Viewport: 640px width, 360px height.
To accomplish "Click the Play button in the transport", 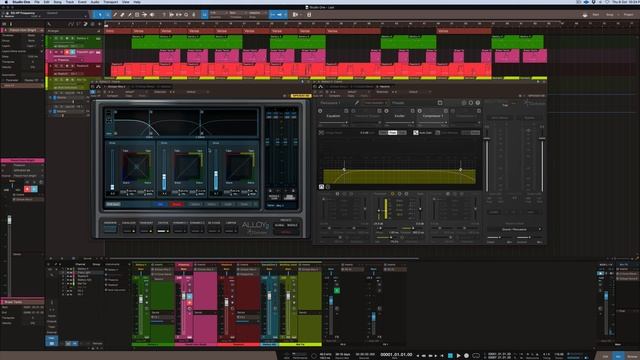I will pyautogui.click(x=458, y=356).
